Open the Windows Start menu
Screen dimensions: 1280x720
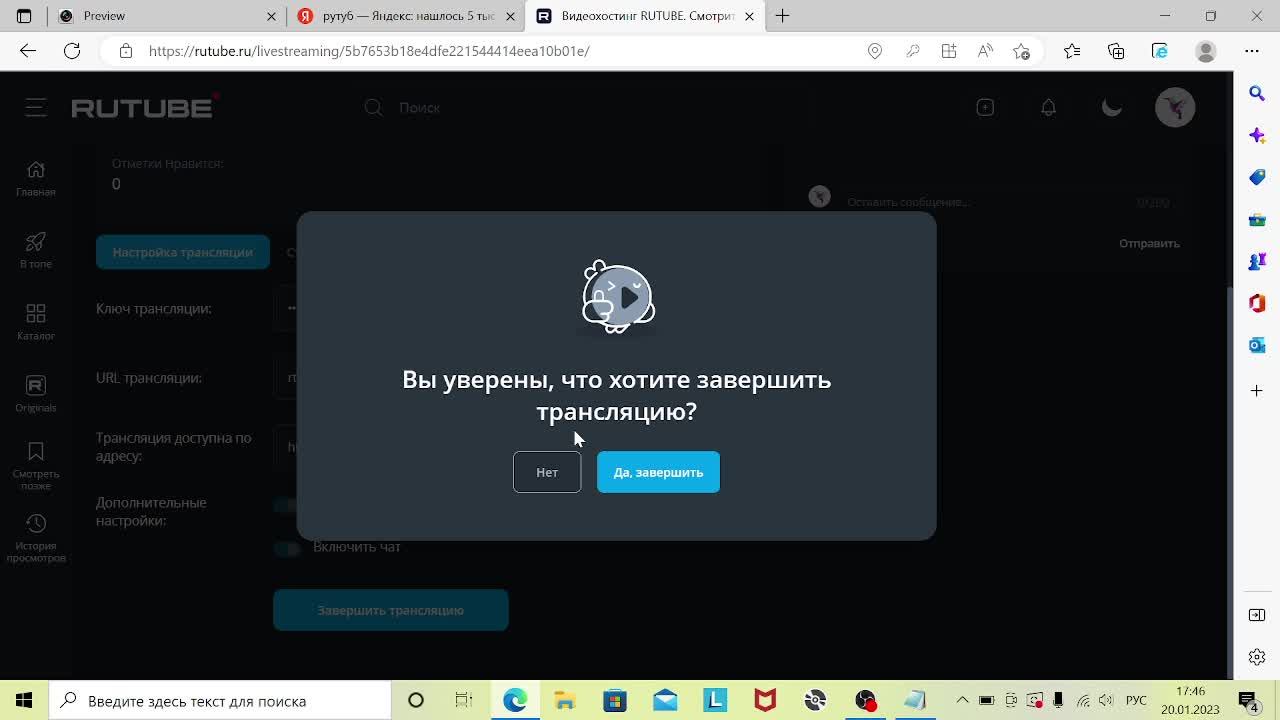24,701
